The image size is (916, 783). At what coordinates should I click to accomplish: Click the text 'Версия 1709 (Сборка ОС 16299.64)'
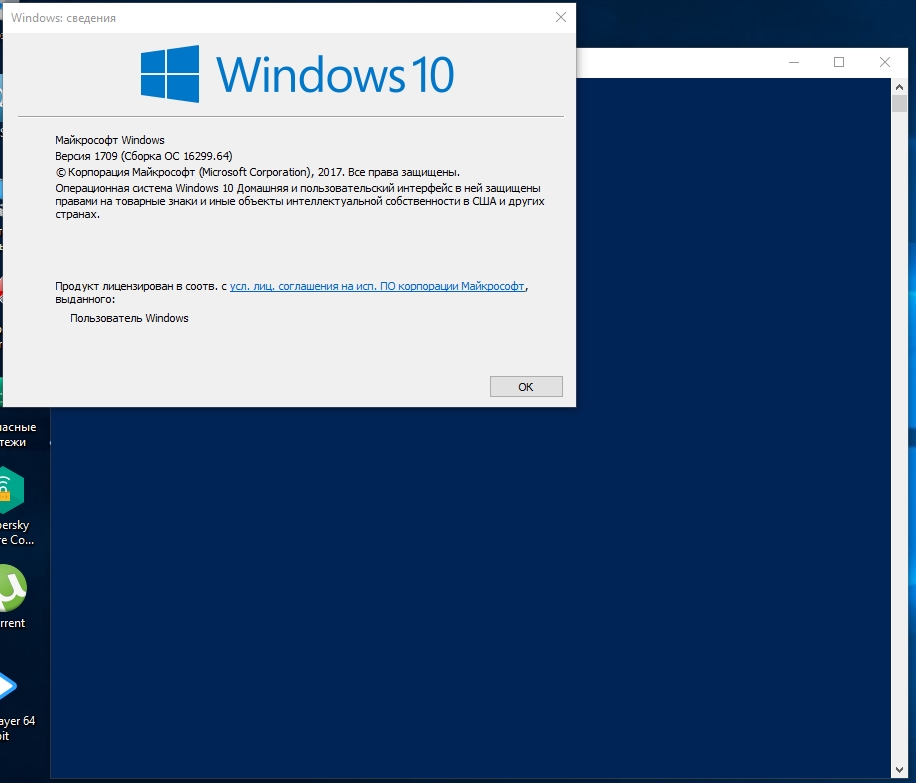(x=144, y=156)
